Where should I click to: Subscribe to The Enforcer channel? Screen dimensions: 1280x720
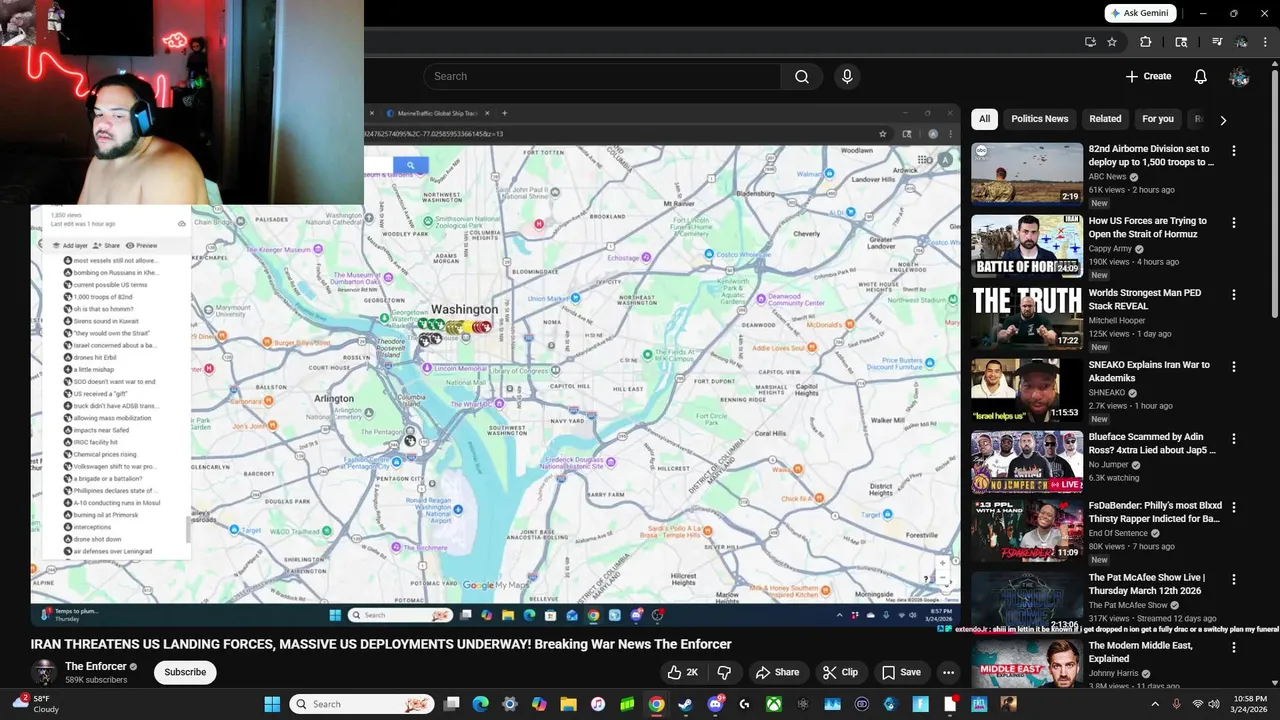185,672
